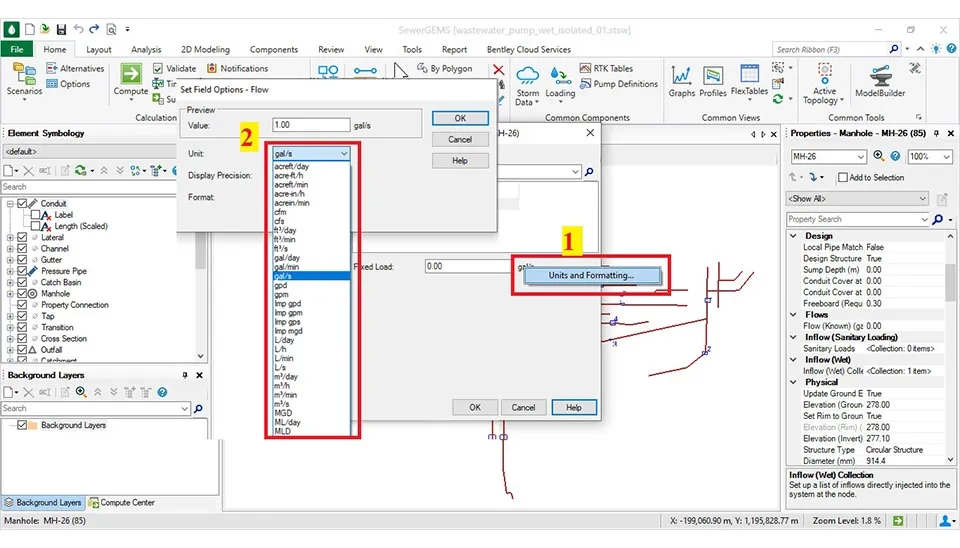
Task: Enable Add to Selection checkbox
Action: pos(841,178)
